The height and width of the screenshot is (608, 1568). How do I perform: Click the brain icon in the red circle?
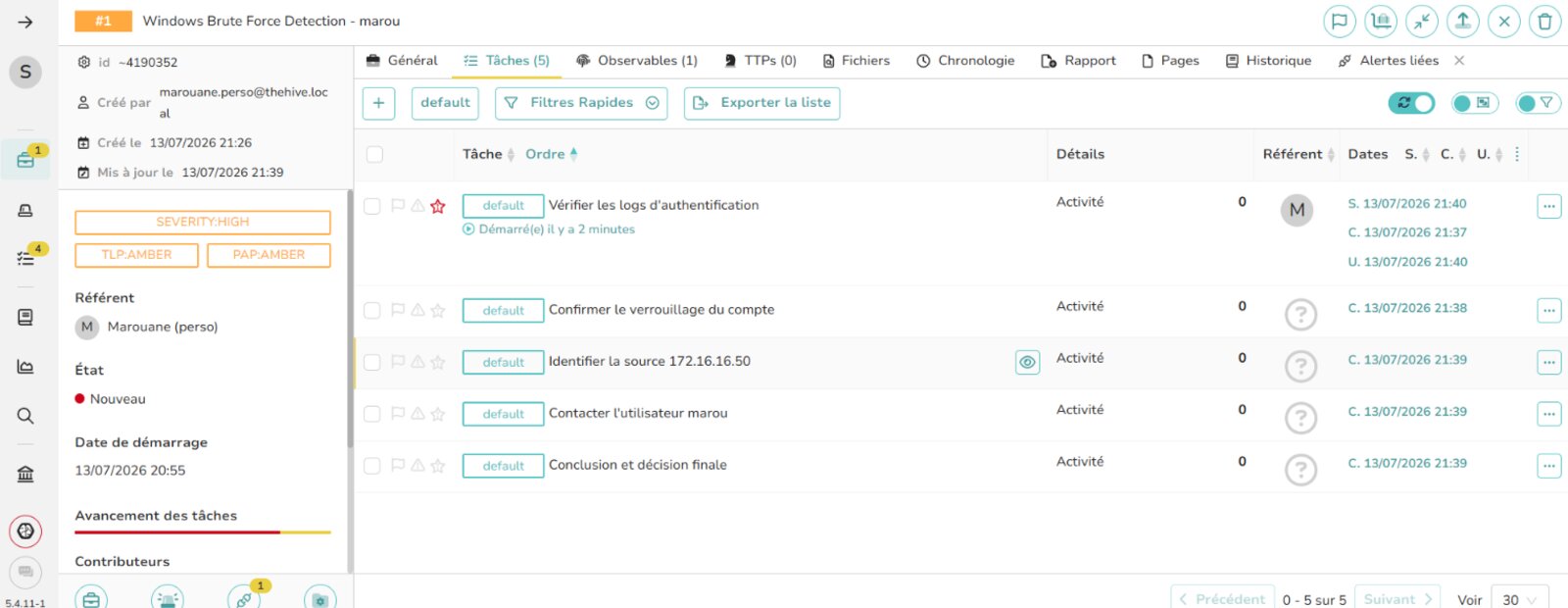click(25, 532)
